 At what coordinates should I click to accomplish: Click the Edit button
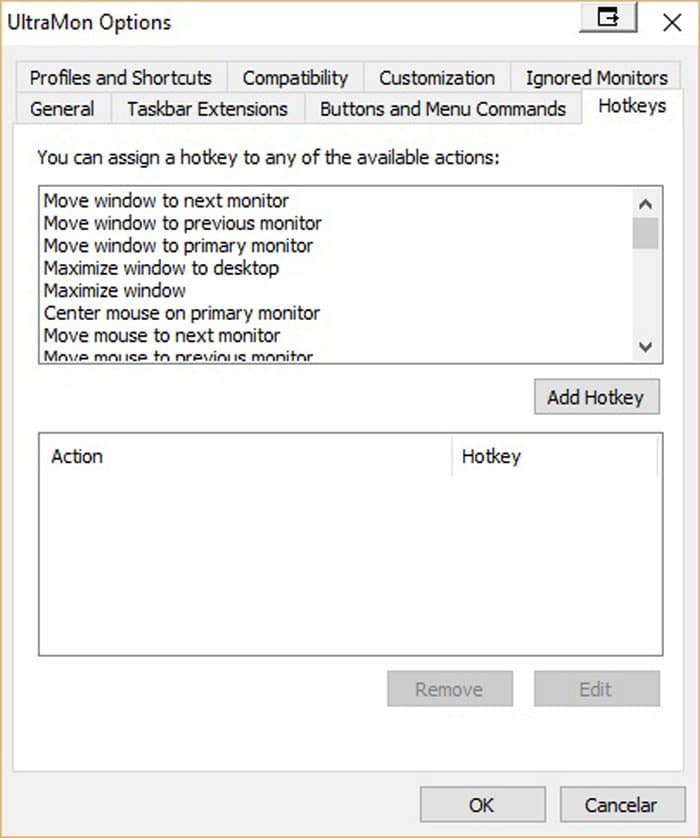click(597, 689)
